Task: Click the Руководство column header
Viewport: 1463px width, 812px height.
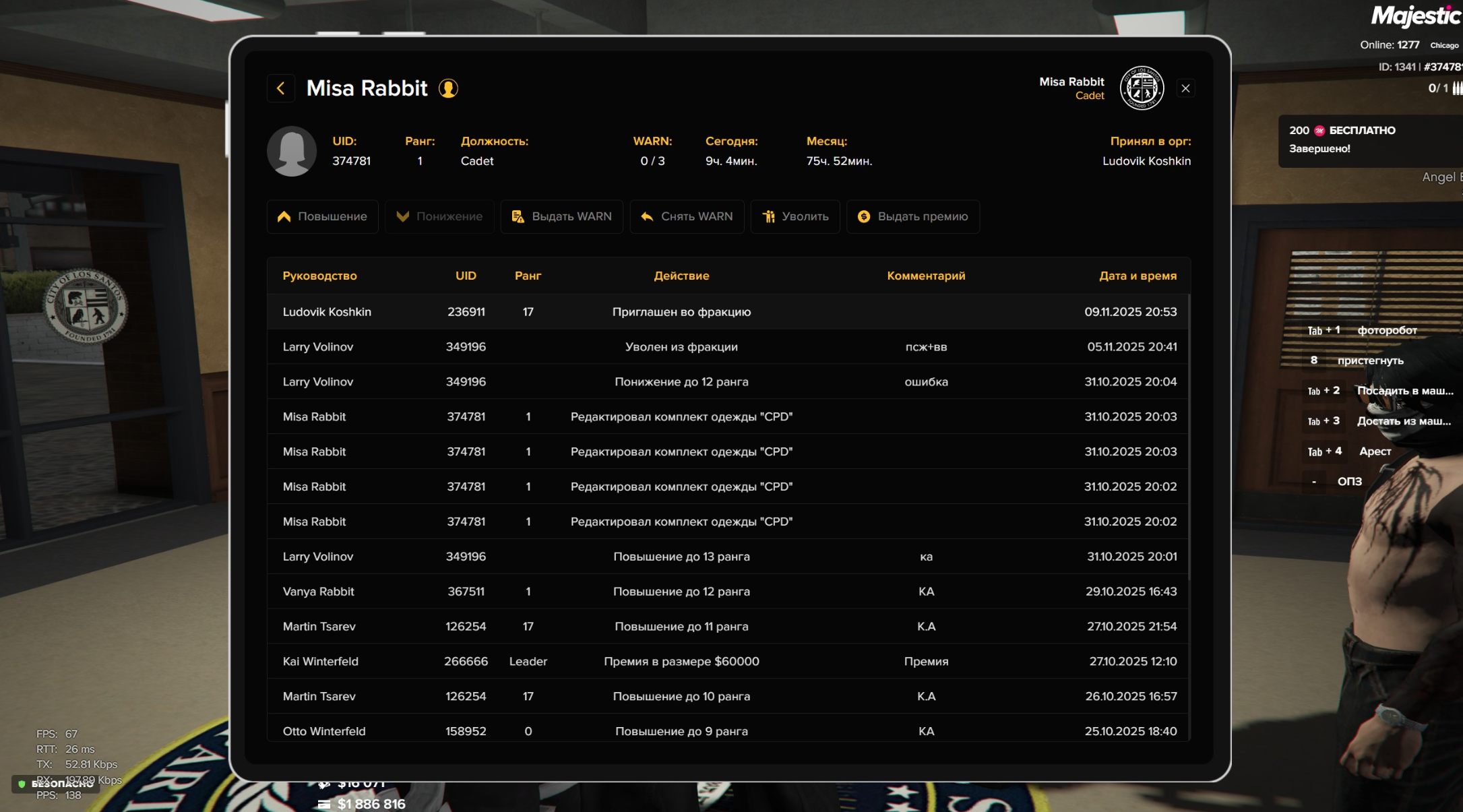Action: tap(320, 276)
